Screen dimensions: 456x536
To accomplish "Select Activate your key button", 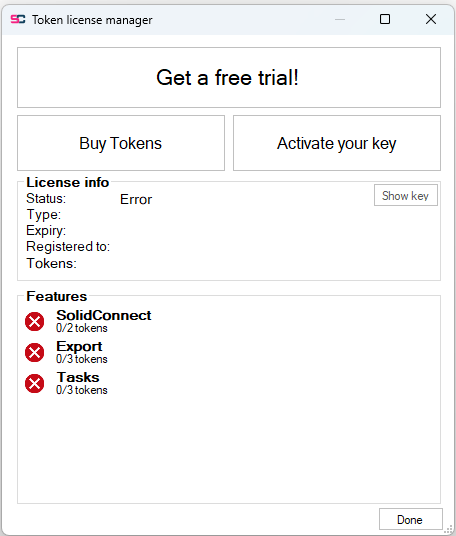I will (x=337, y=143).
